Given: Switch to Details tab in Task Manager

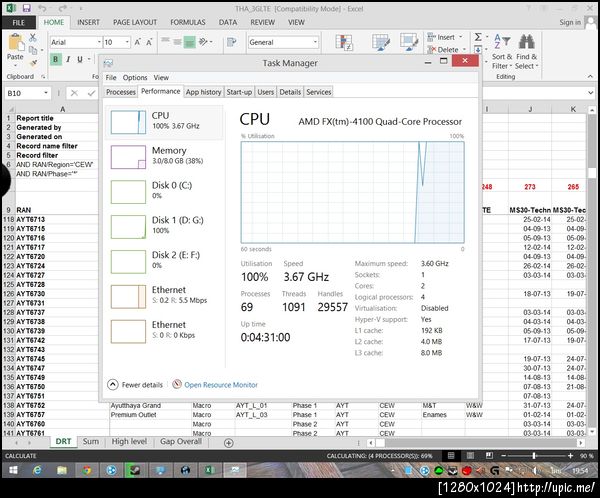Looking at the screenshot, I should click(290, 92).
